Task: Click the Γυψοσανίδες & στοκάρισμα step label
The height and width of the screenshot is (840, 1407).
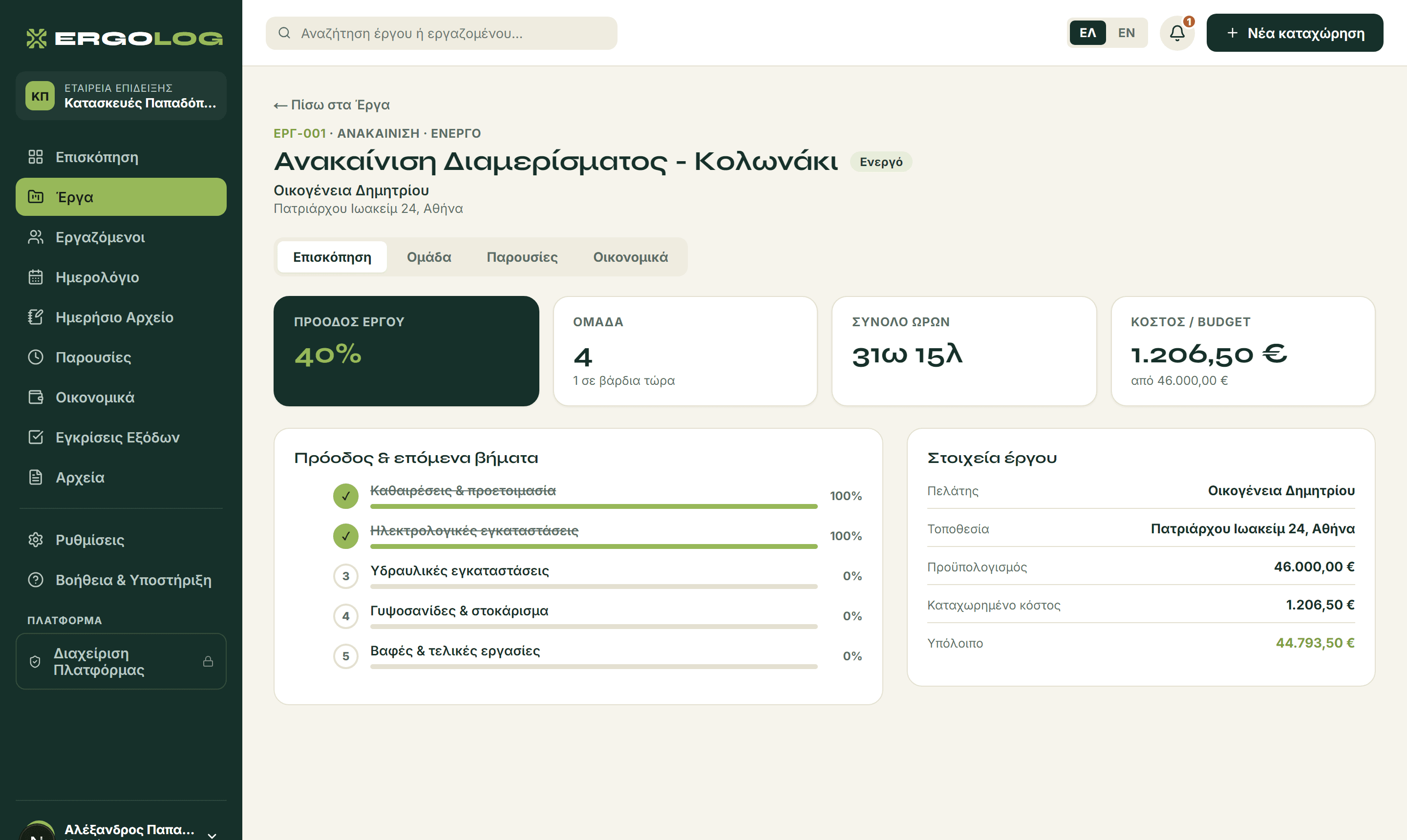Action: (459, 610)
